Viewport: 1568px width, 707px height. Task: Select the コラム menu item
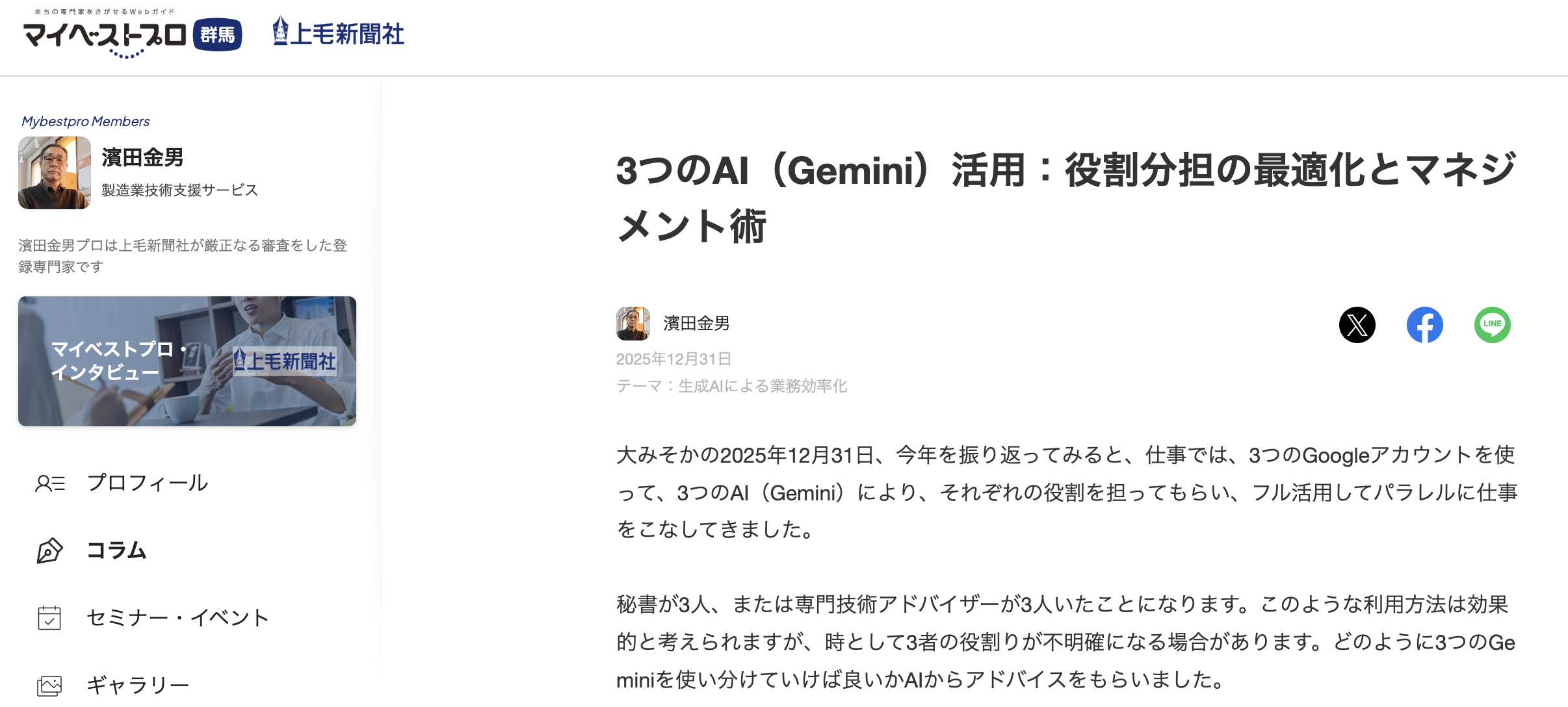click(x=117, y=551)
